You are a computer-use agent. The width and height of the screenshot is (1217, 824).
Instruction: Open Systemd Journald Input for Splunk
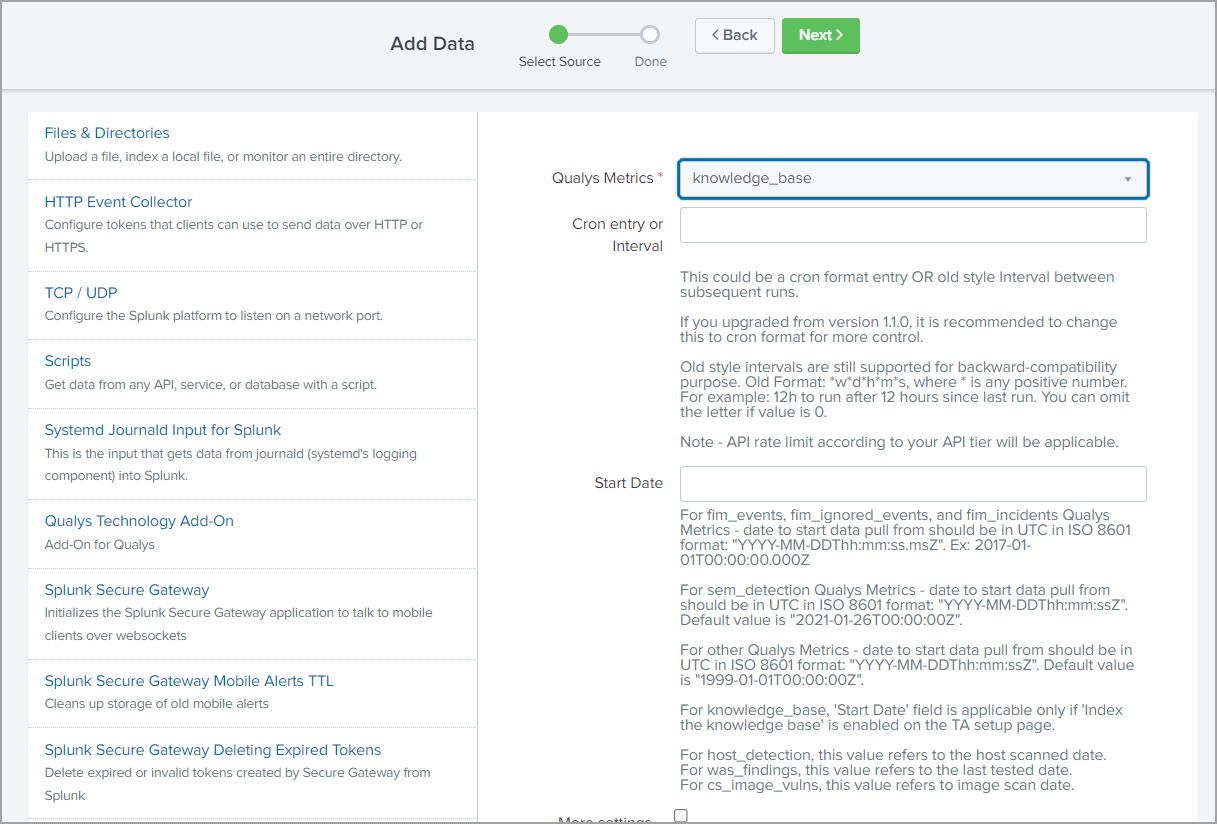pyautogui.click(x=162, y=429)
